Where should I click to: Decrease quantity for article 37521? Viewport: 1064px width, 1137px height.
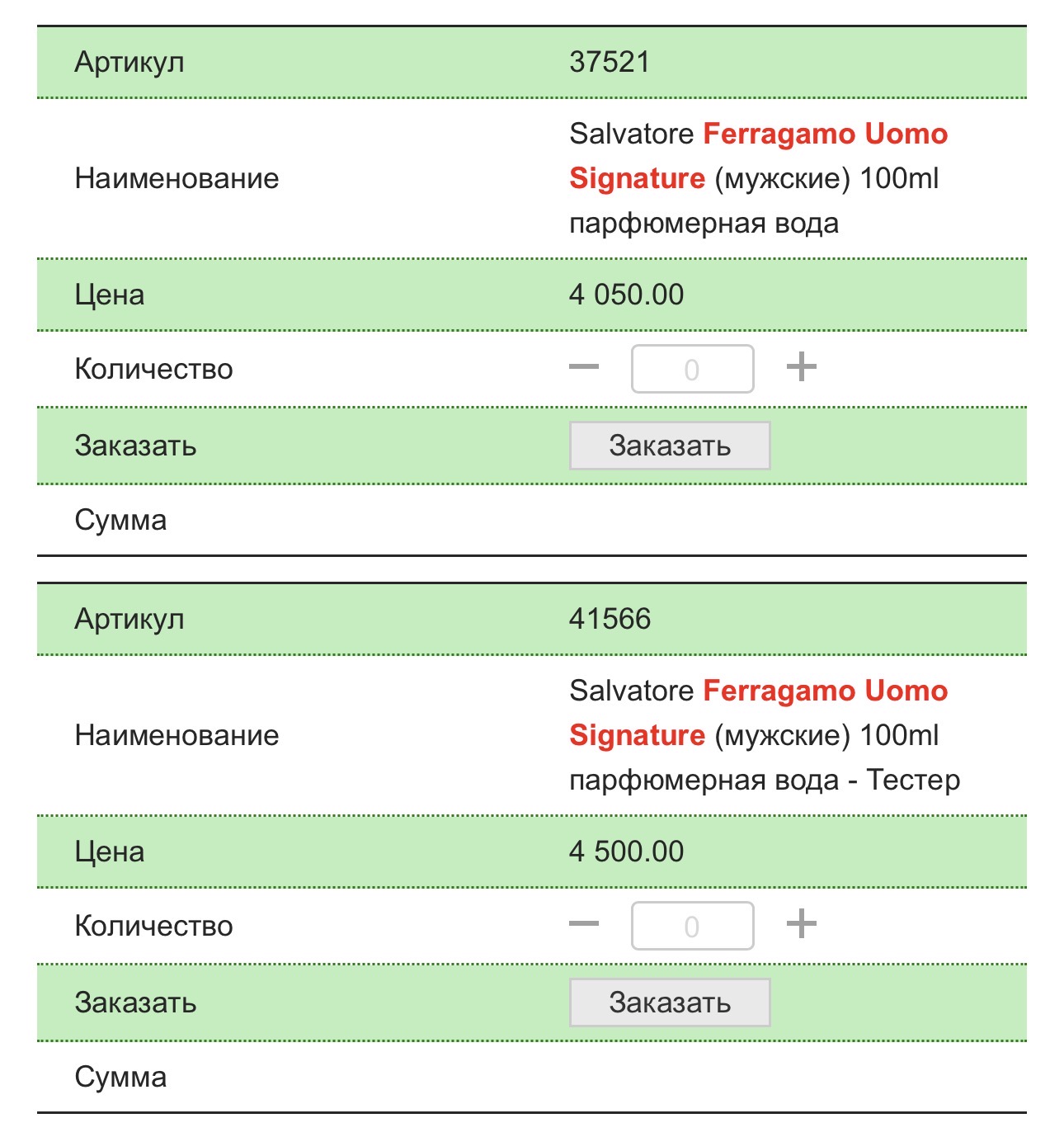[x=584, y=367]
